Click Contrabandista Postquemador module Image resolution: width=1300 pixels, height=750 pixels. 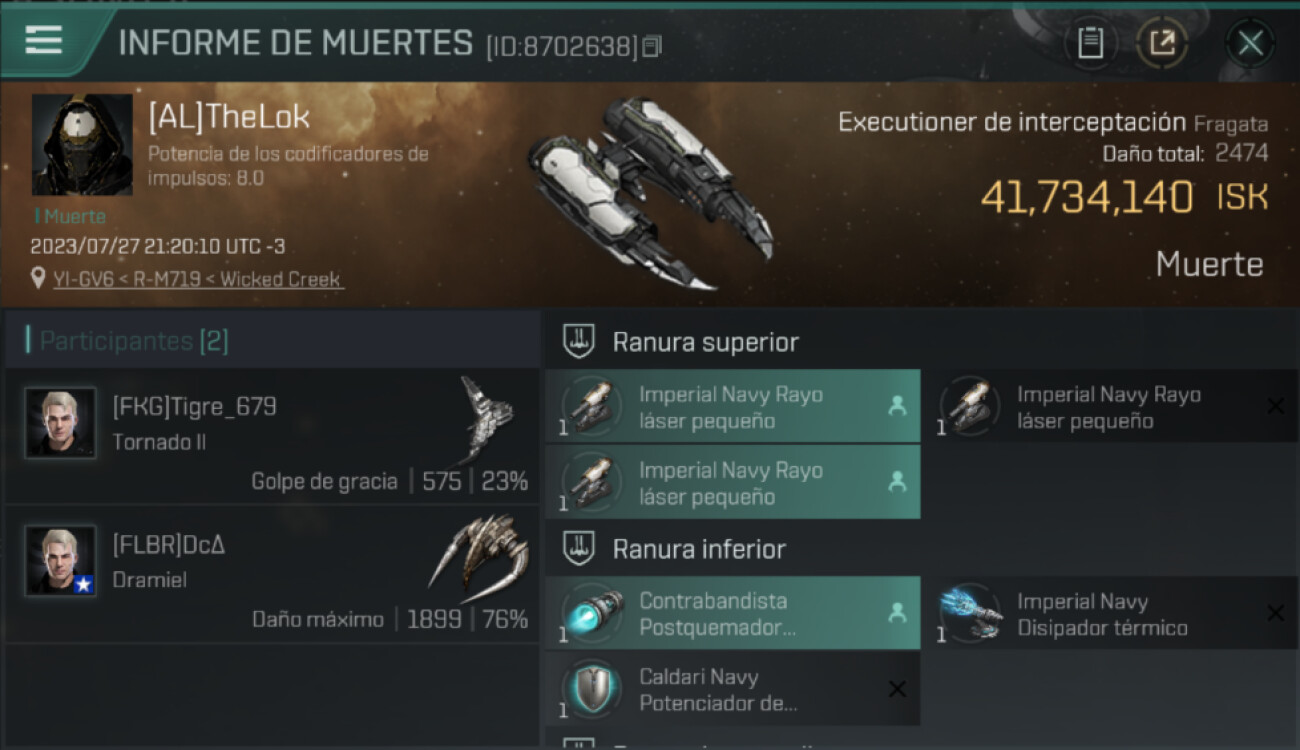click(x=732, y=614)
